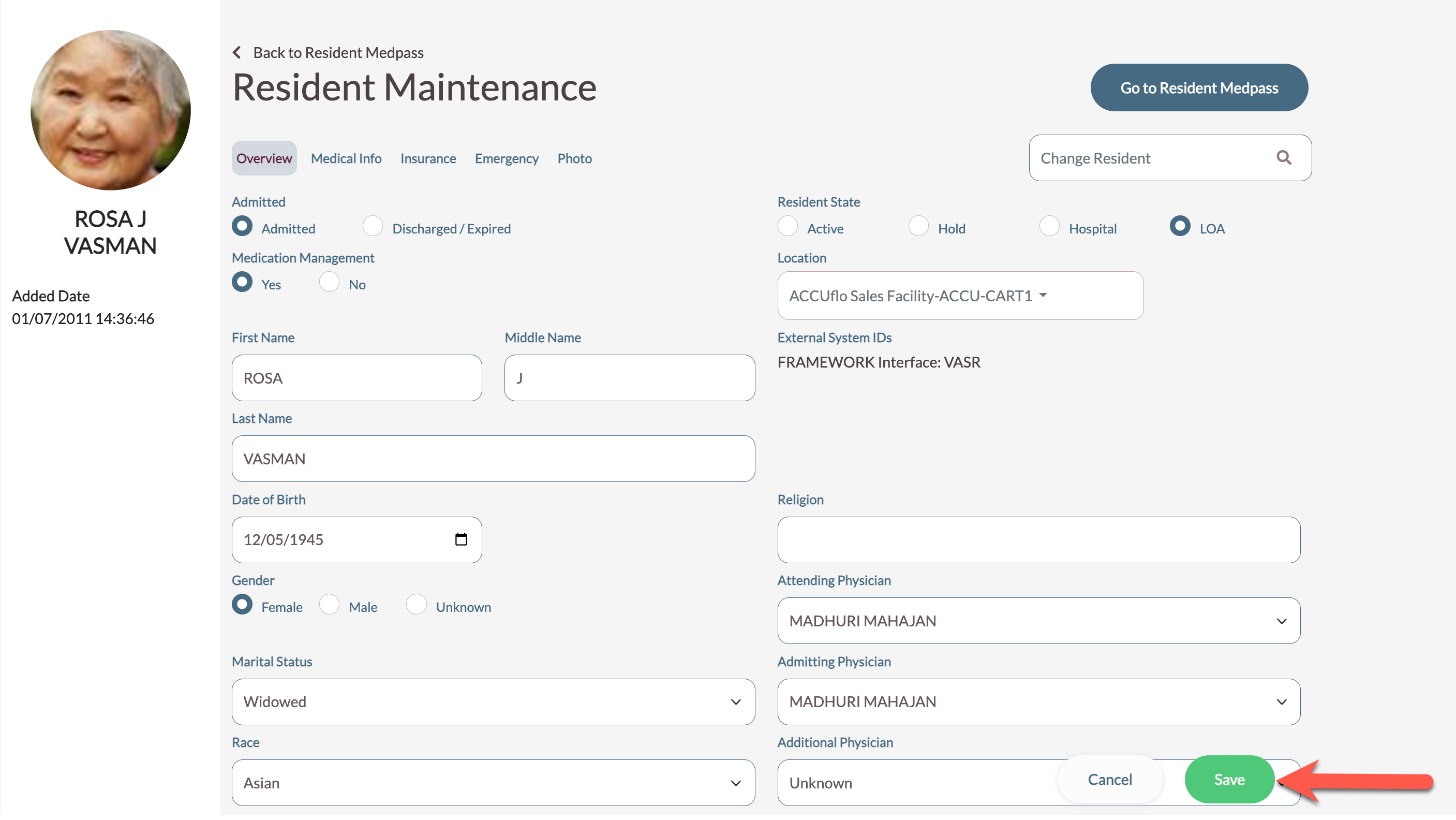
Task: Click the back chevron arrow icon
Action: click(237, 53)
